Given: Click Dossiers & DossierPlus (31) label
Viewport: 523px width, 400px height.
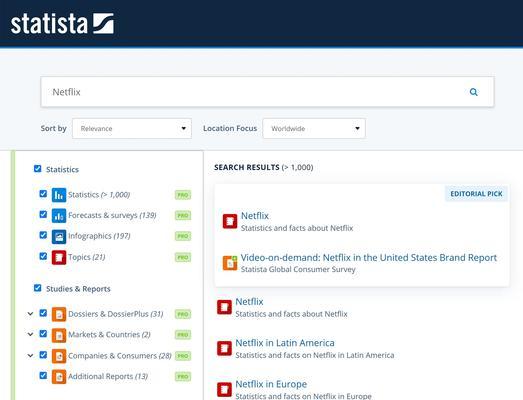Looking at the screenshot, I should [x=116, y=314].
